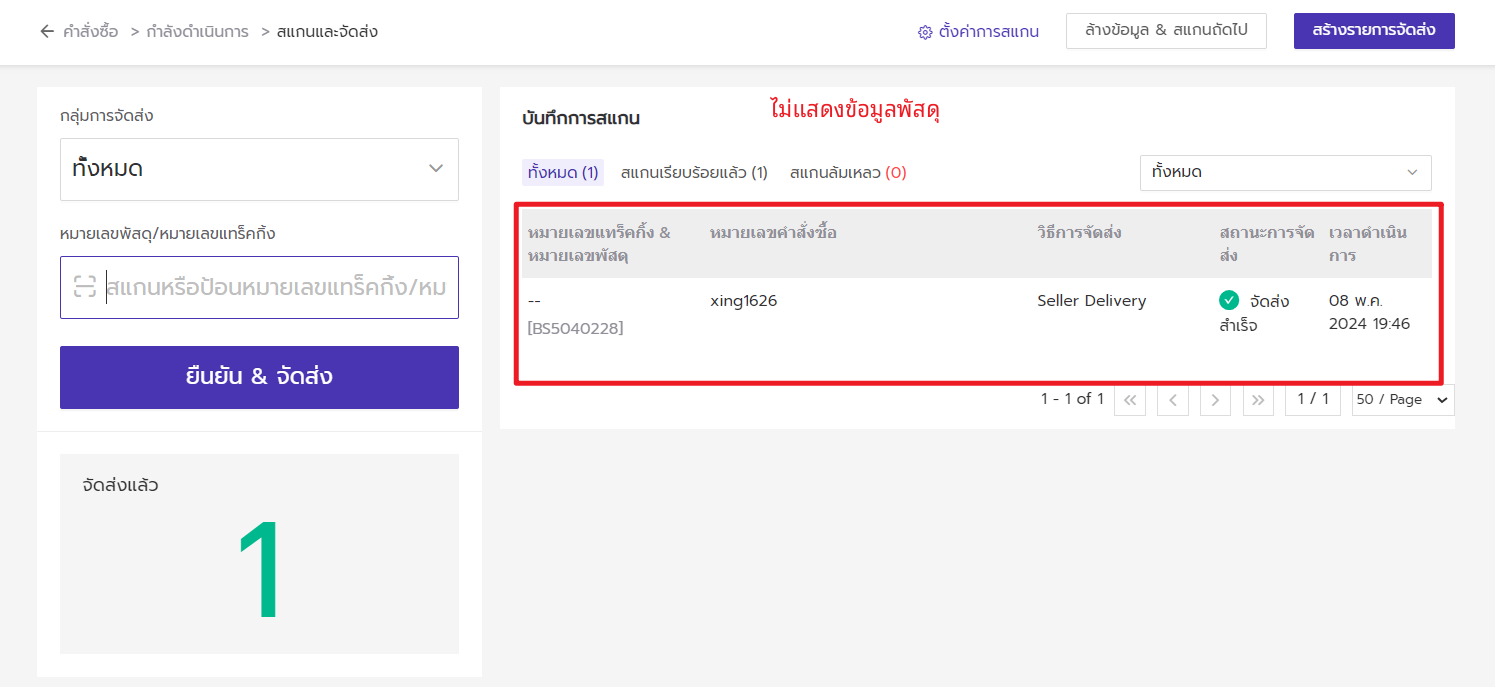Open the กำลังดำเนินการ breadcrumb
The height and width of the screenshot is (687, 1495).
(x=198, y=32)
